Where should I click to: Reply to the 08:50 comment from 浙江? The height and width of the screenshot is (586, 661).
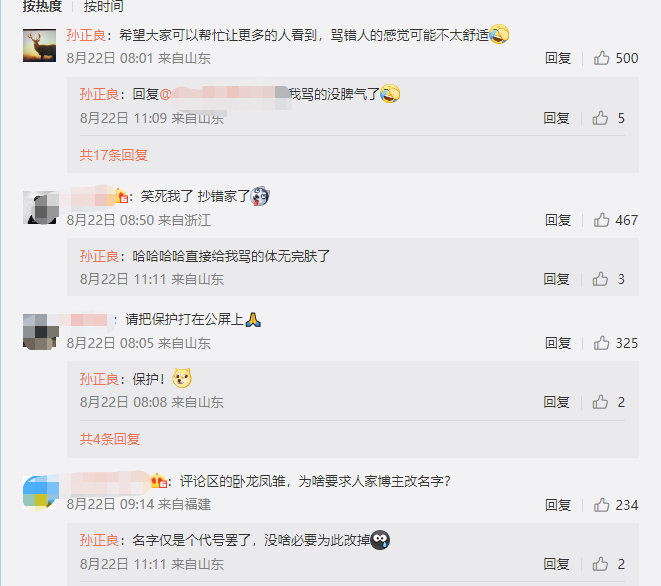[x=558, y=220]
